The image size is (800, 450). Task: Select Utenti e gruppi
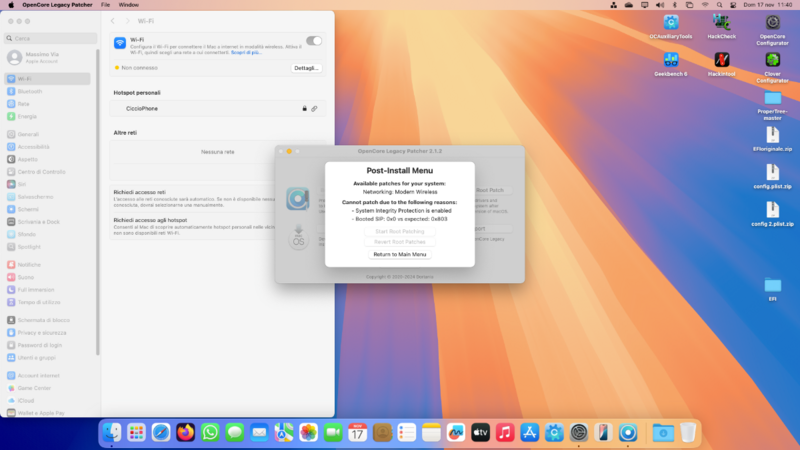[x=47, y=358]
